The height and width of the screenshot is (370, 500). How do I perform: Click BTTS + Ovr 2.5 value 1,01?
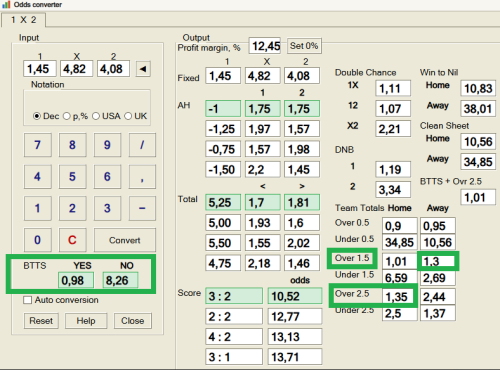point(478,197)
